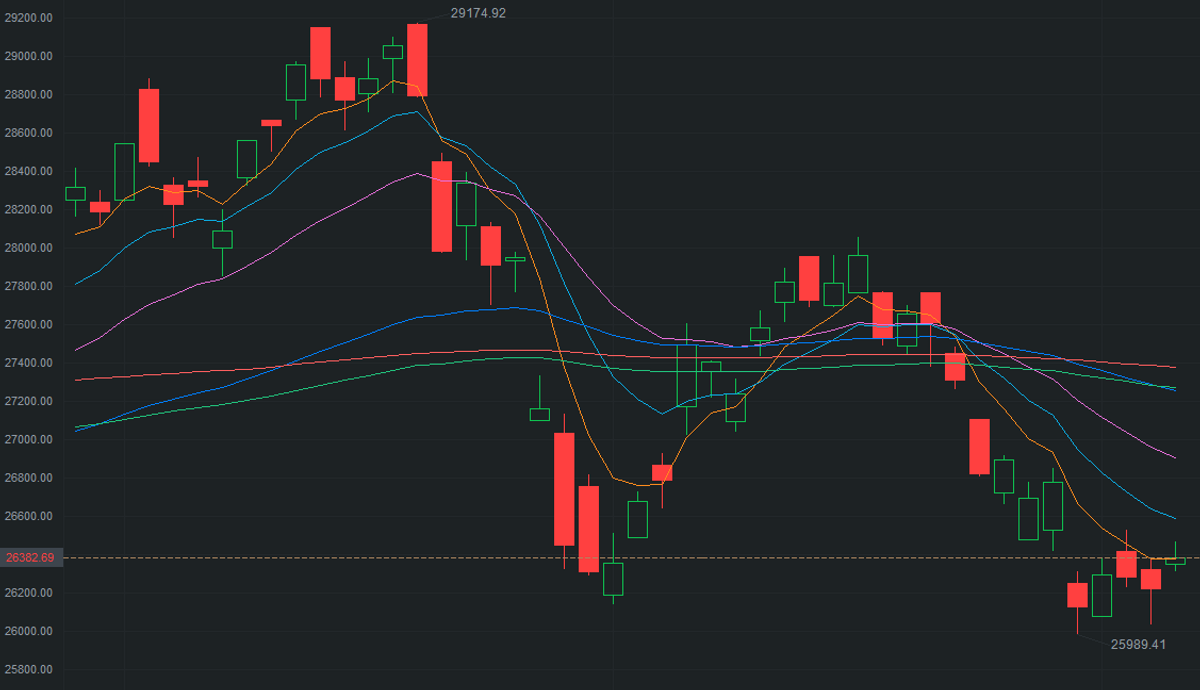The image size is (1200, 690).
Task: Click the 28400.00 axis label
Action: pos(28,172)
